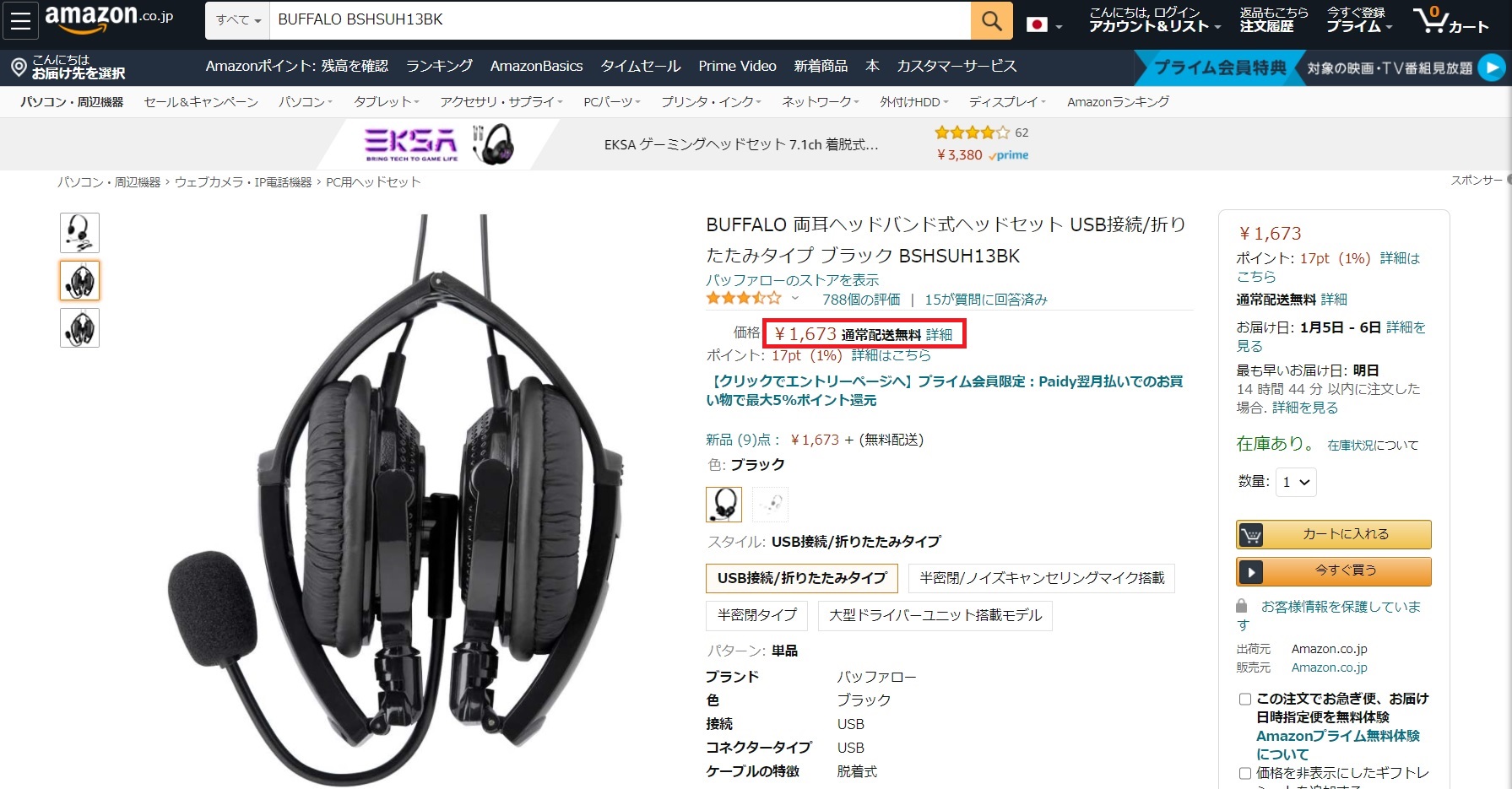Click the Amazon.co.jp logo

(109, 19)
